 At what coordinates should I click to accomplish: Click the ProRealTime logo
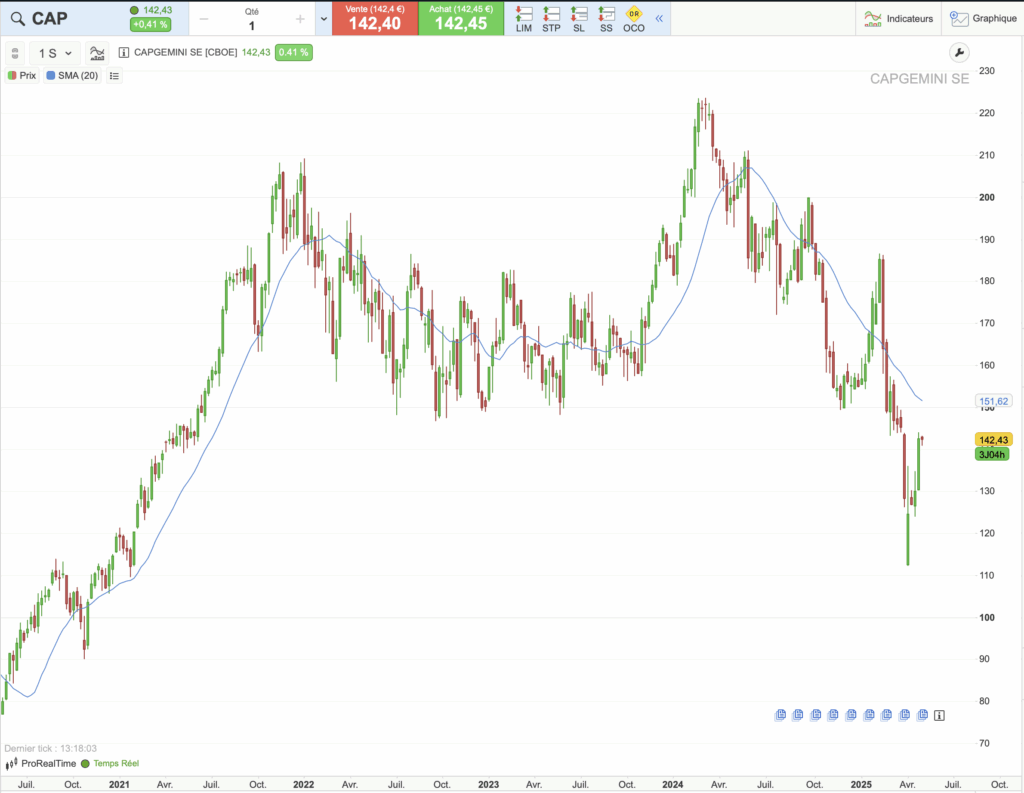40,764
